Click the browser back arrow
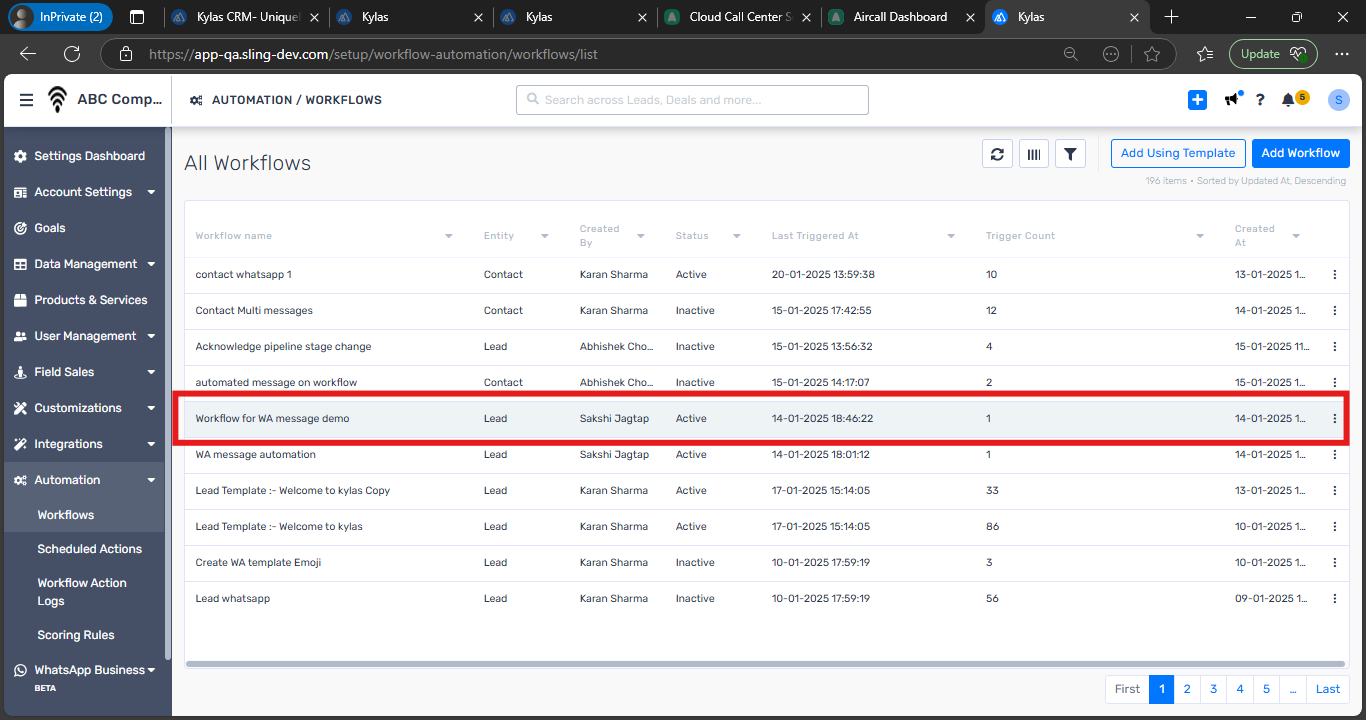The image size is (1366, 720). pos(28,54)
